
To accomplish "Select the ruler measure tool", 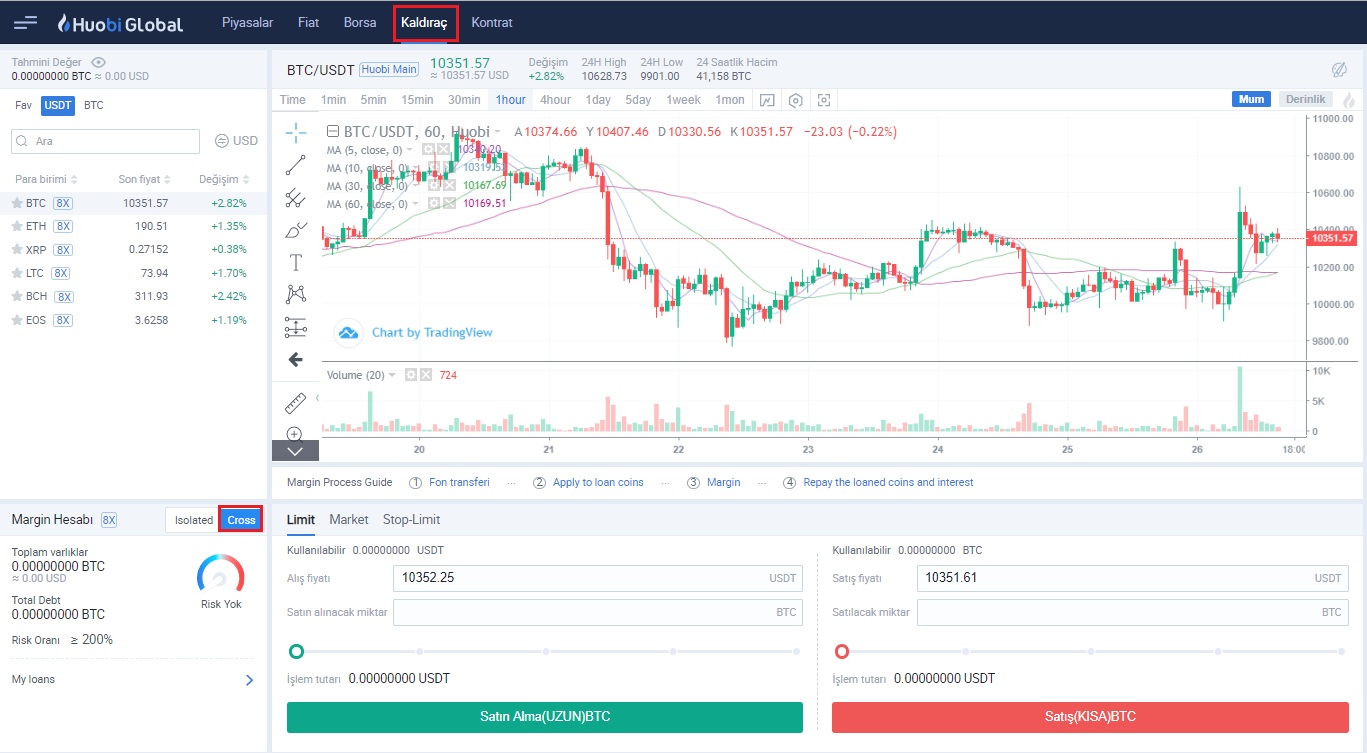I will (295, 403).
